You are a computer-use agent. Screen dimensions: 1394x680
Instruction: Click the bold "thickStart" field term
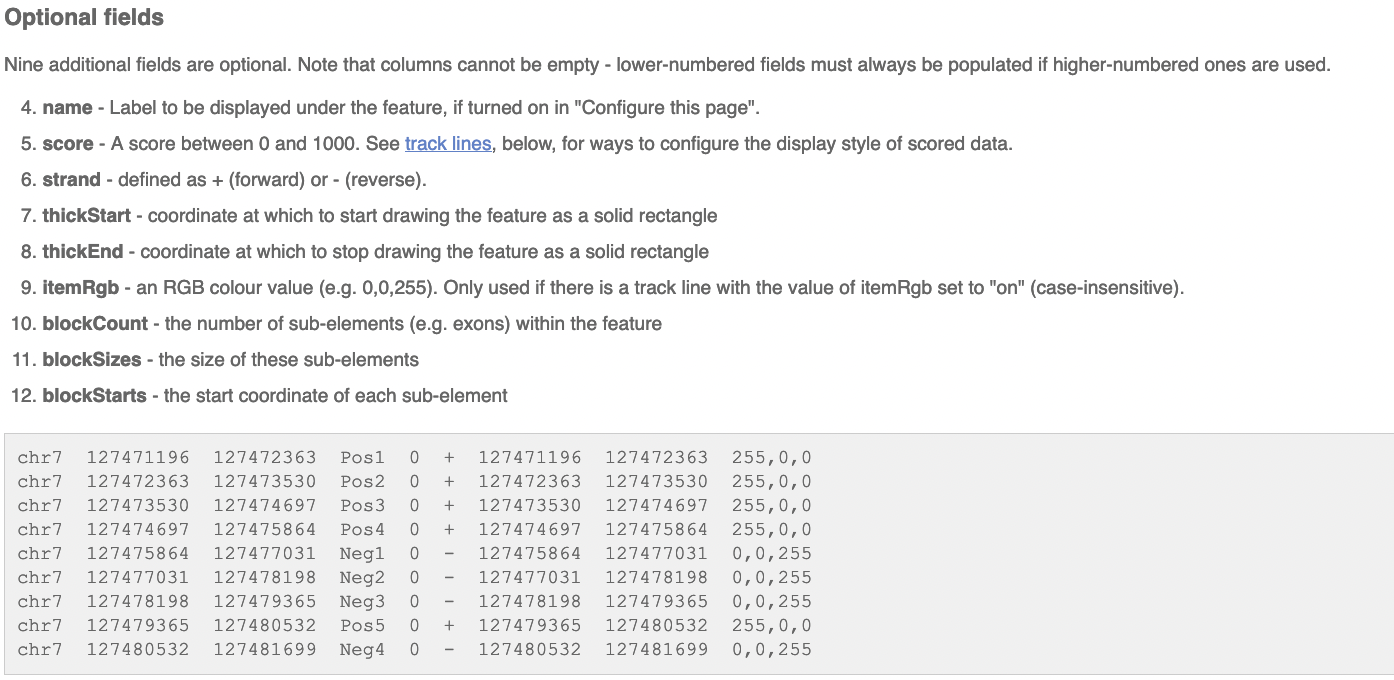pyautogui.click(x=87, y=215)
